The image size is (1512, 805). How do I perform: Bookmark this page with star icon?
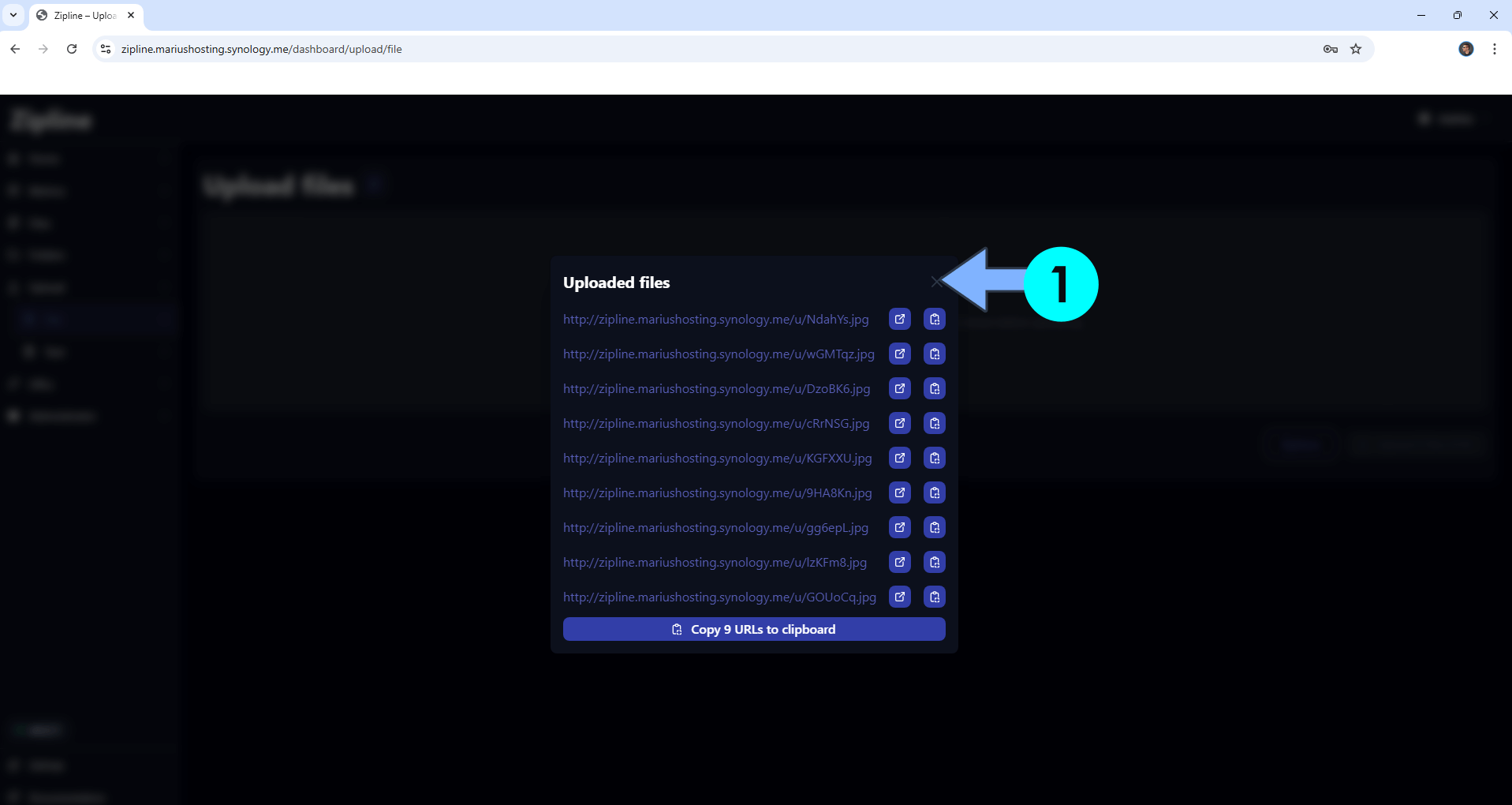(1356, 49)
